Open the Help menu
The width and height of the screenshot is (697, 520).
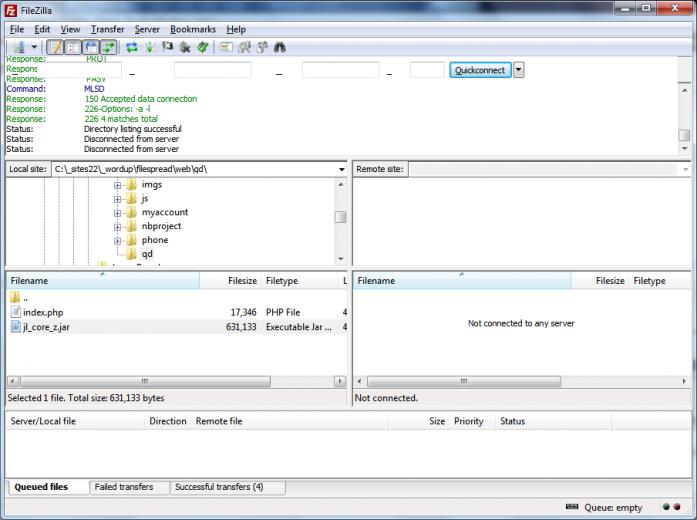[236, 29]
